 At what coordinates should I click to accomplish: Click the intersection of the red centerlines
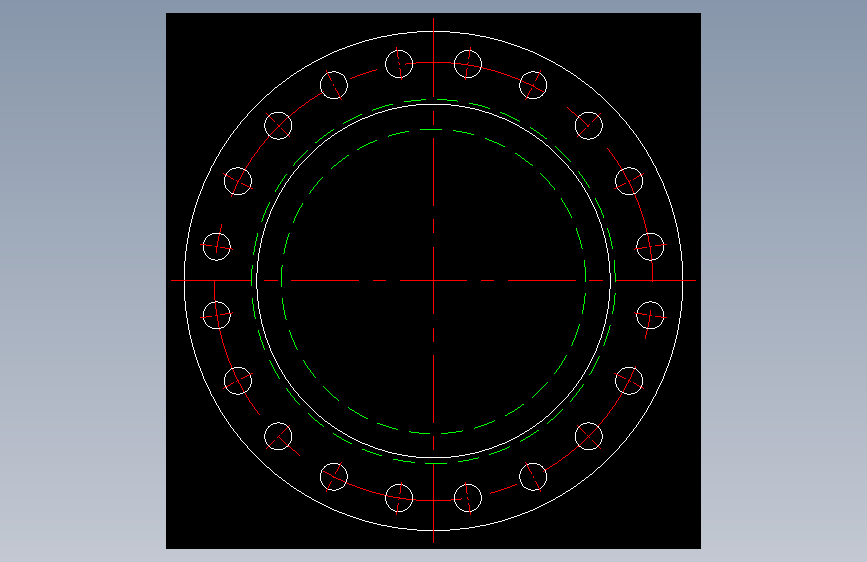434,280
